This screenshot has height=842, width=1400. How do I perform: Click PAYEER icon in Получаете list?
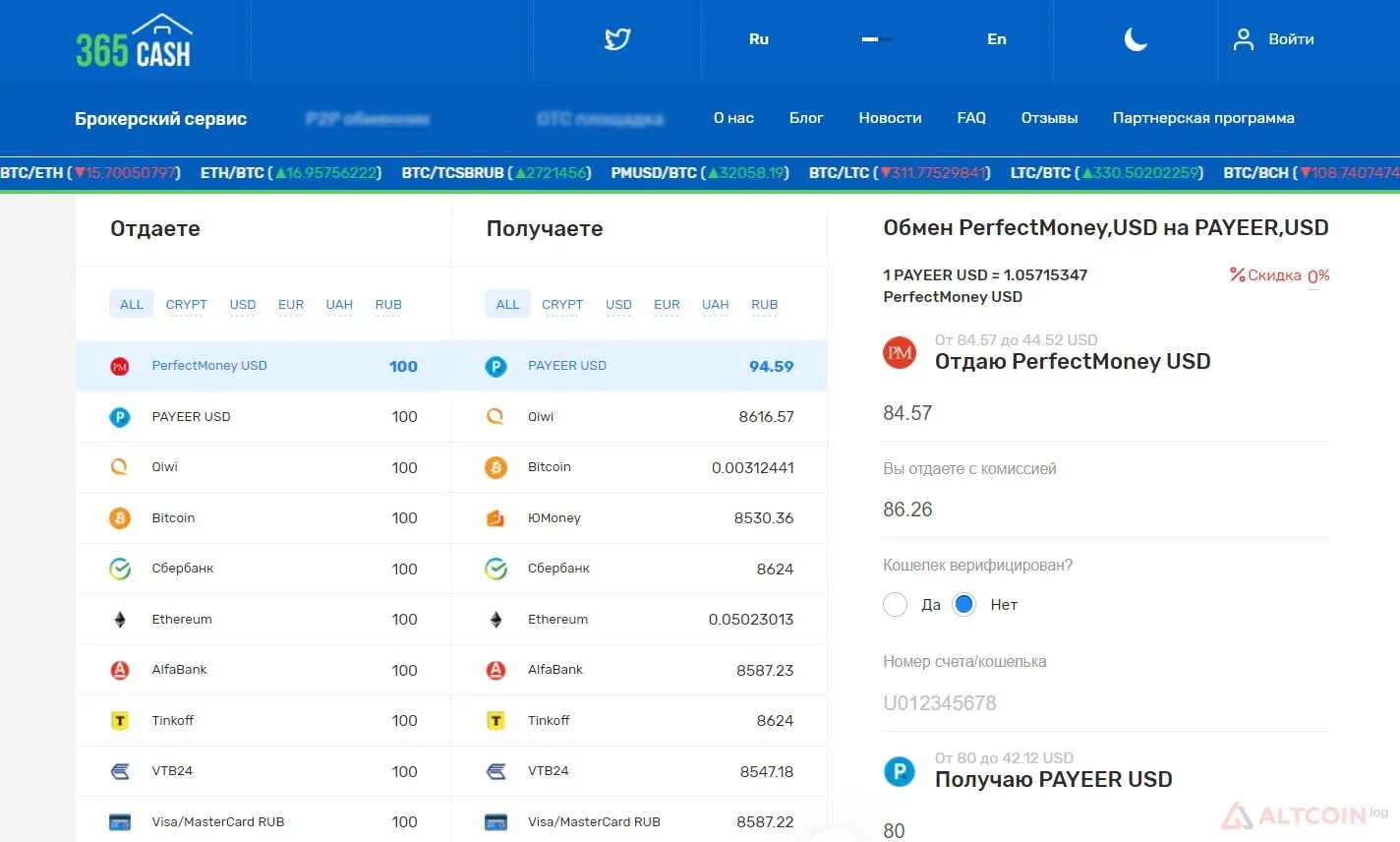(496, 366)
